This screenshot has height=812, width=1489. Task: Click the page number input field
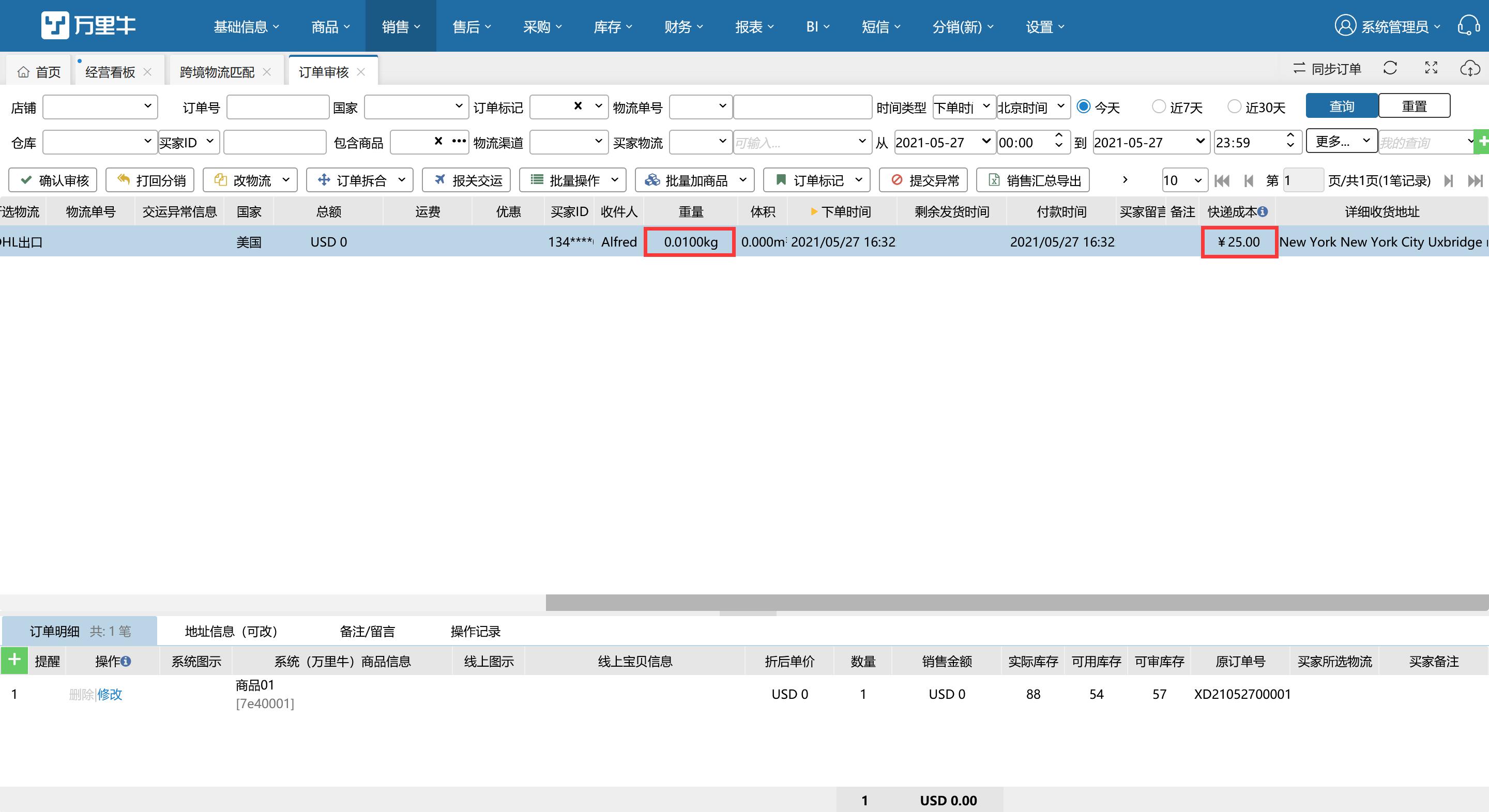pyautogui.click(x=1303, y=180)
